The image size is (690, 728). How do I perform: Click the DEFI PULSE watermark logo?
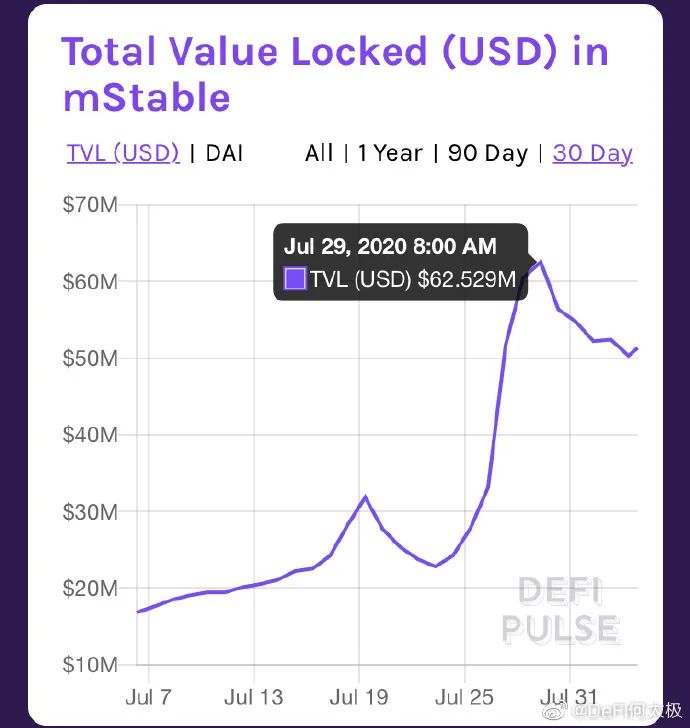(x=560, y=609)
